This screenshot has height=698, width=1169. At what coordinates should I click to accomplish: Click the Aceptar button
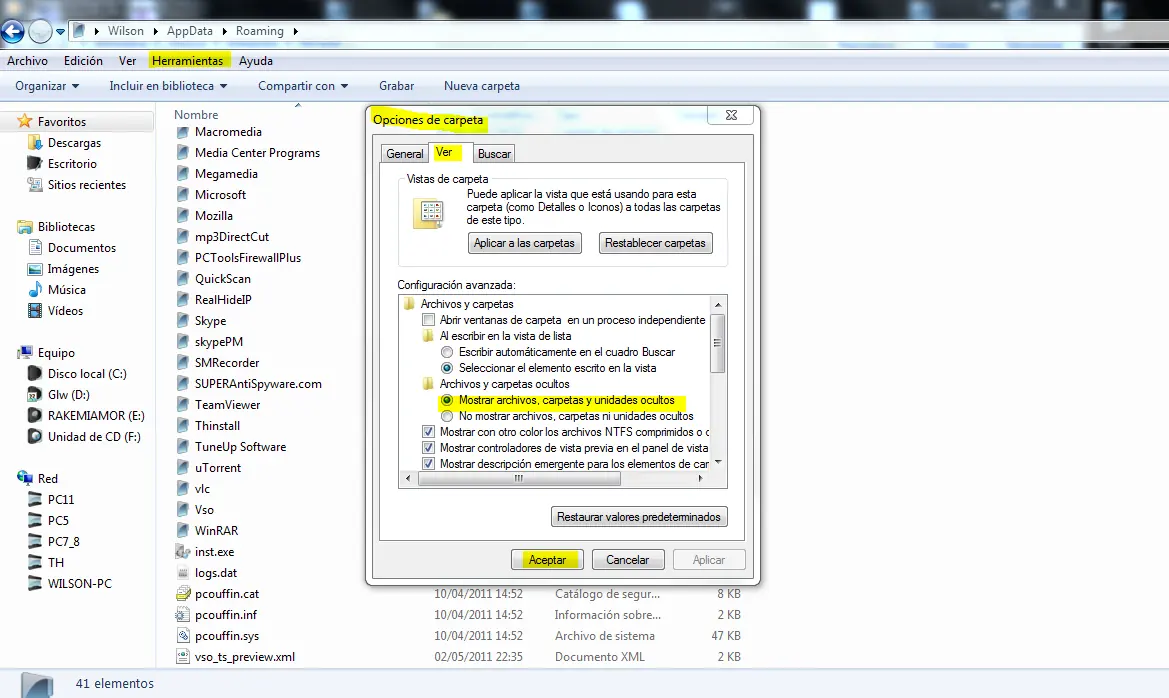pyautogui.click(x=547, y=560)
